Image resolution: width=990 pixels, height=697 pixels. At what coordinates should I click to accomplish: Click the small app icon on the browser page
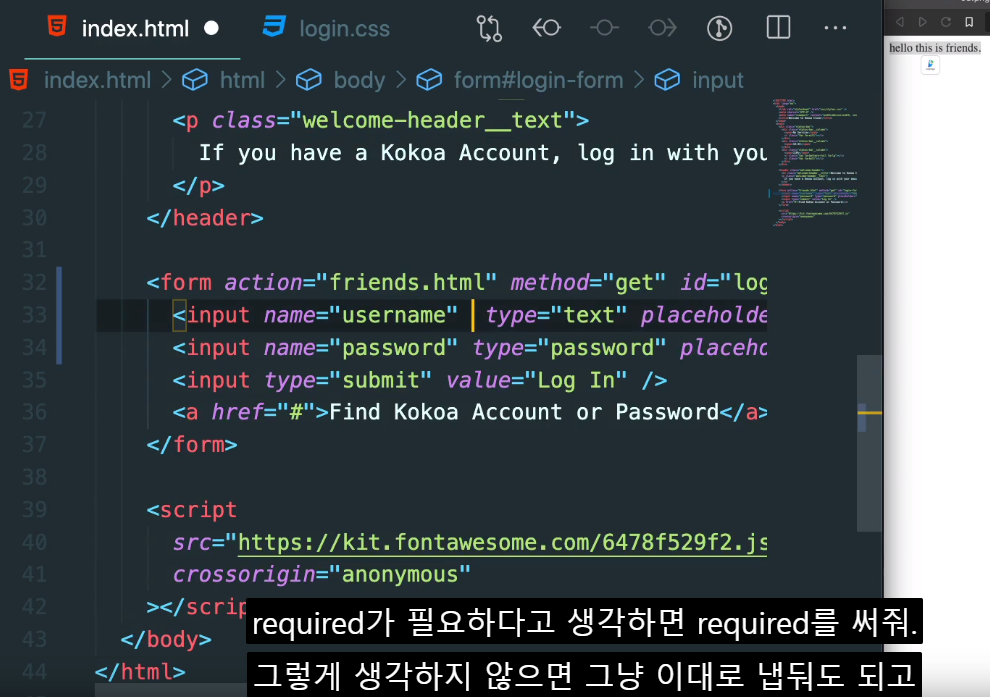[x=930, y=65]
